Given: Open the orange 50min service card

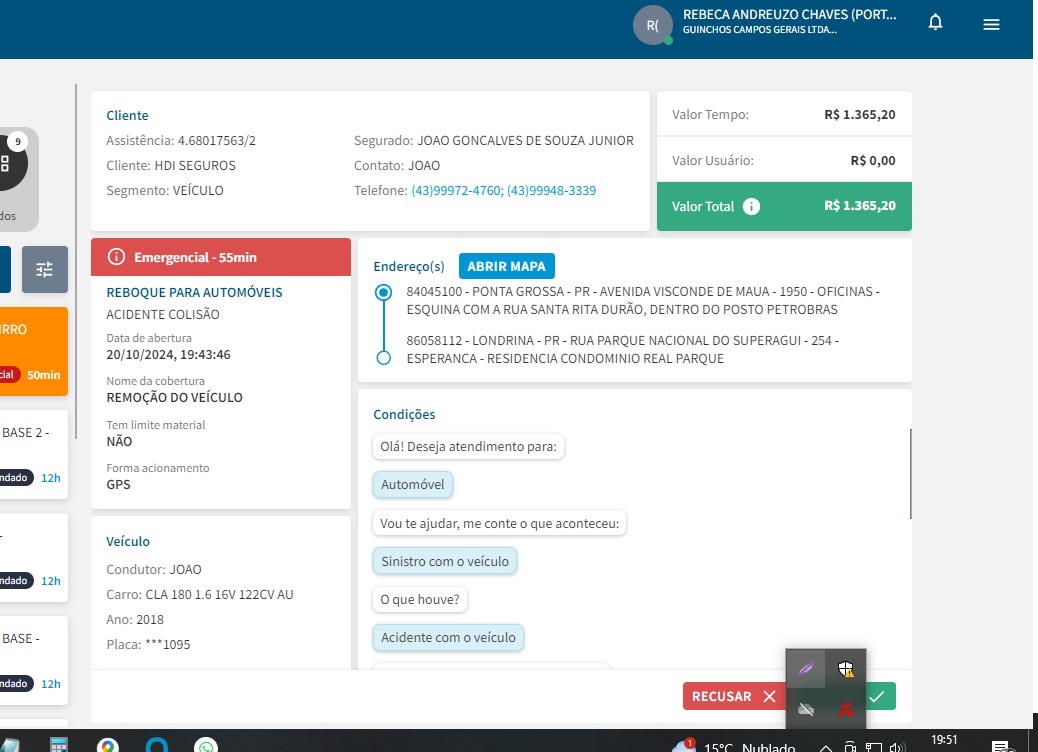Looking at the screenshot, I should 33,352.
